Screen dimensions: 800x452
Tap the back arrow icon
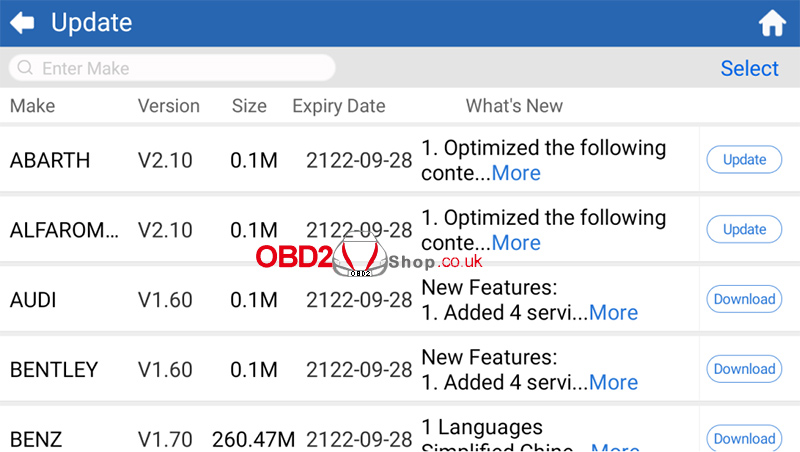point(22,23)
